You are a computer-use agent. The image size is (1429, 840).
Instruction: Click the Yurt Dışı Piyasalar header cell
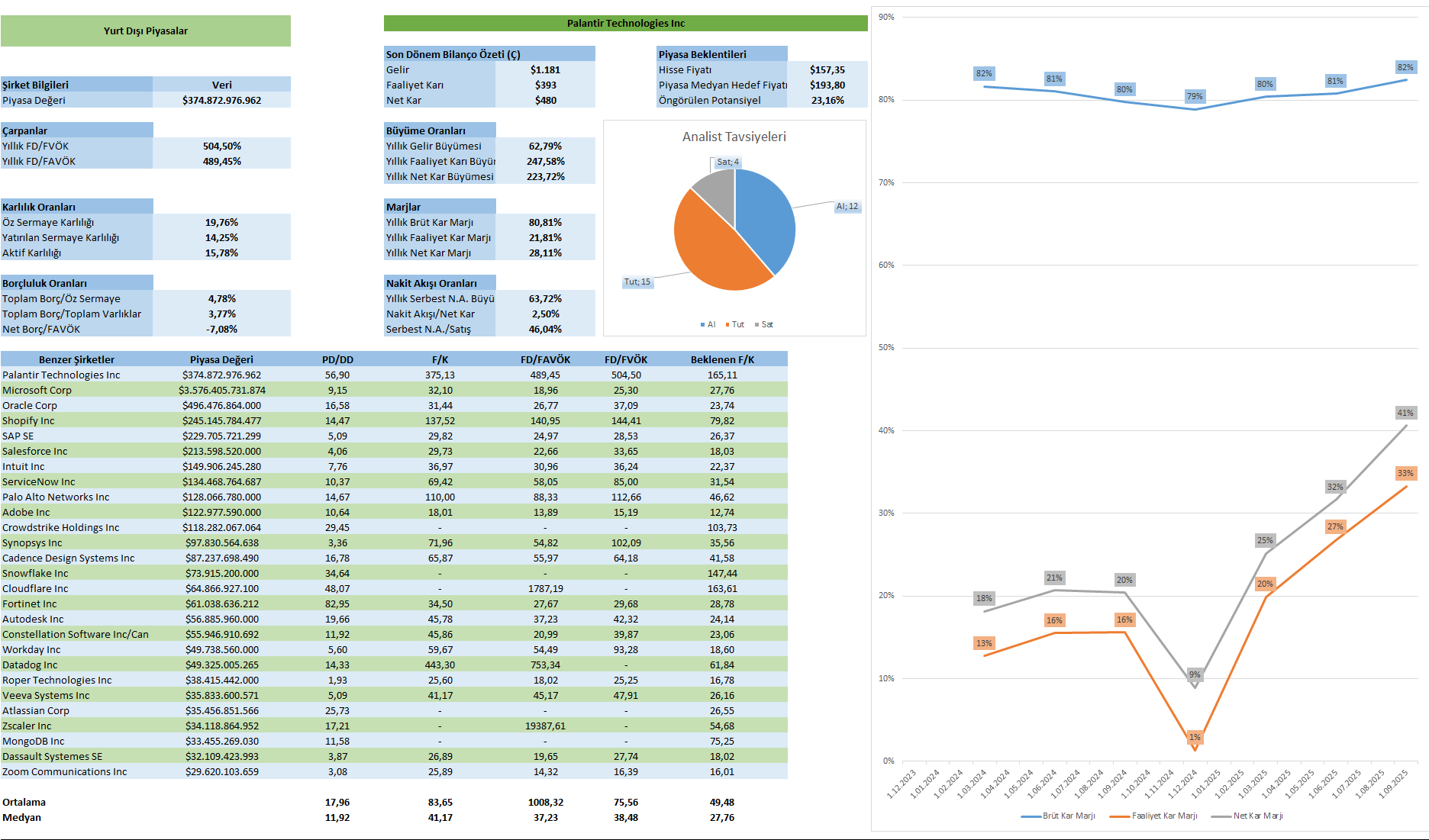146,31
